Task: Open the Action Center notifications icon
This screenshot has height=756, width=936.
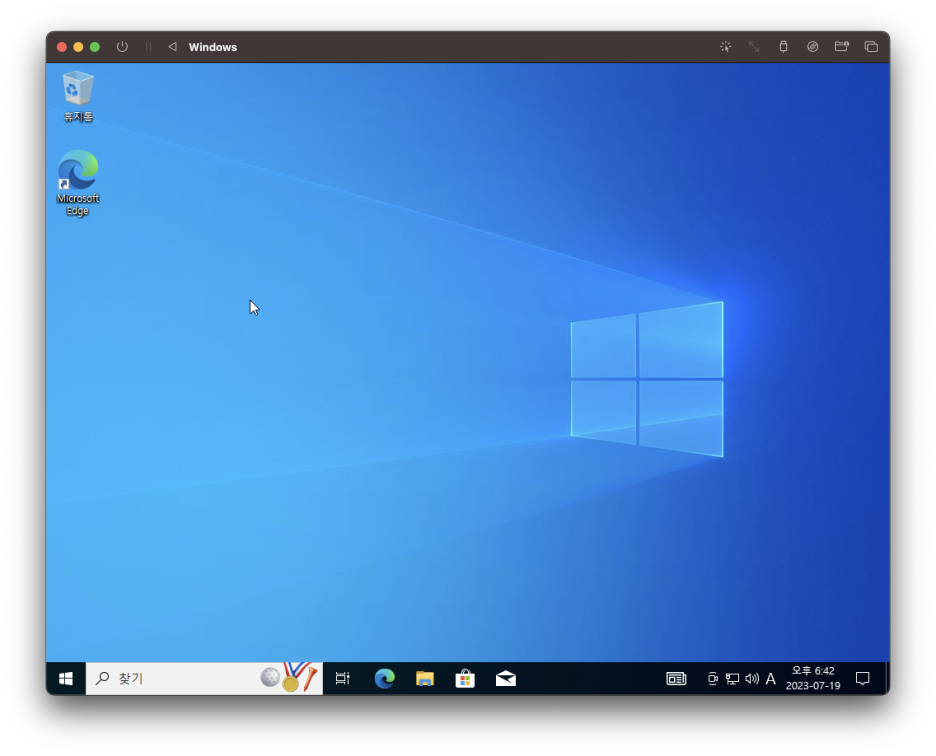Action: (x=863, y=678)
